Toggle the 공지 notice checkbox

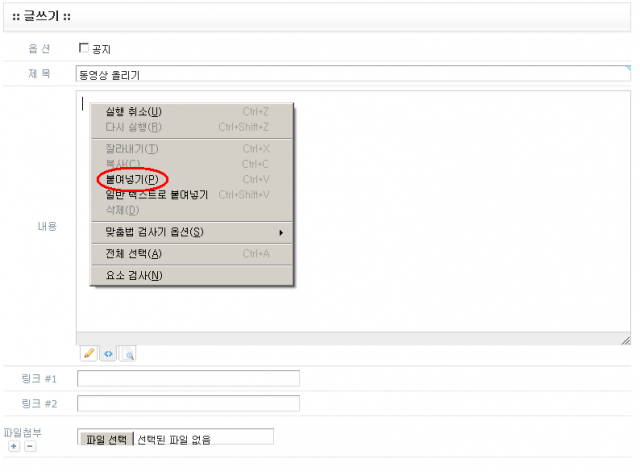[x=84, y=48]
